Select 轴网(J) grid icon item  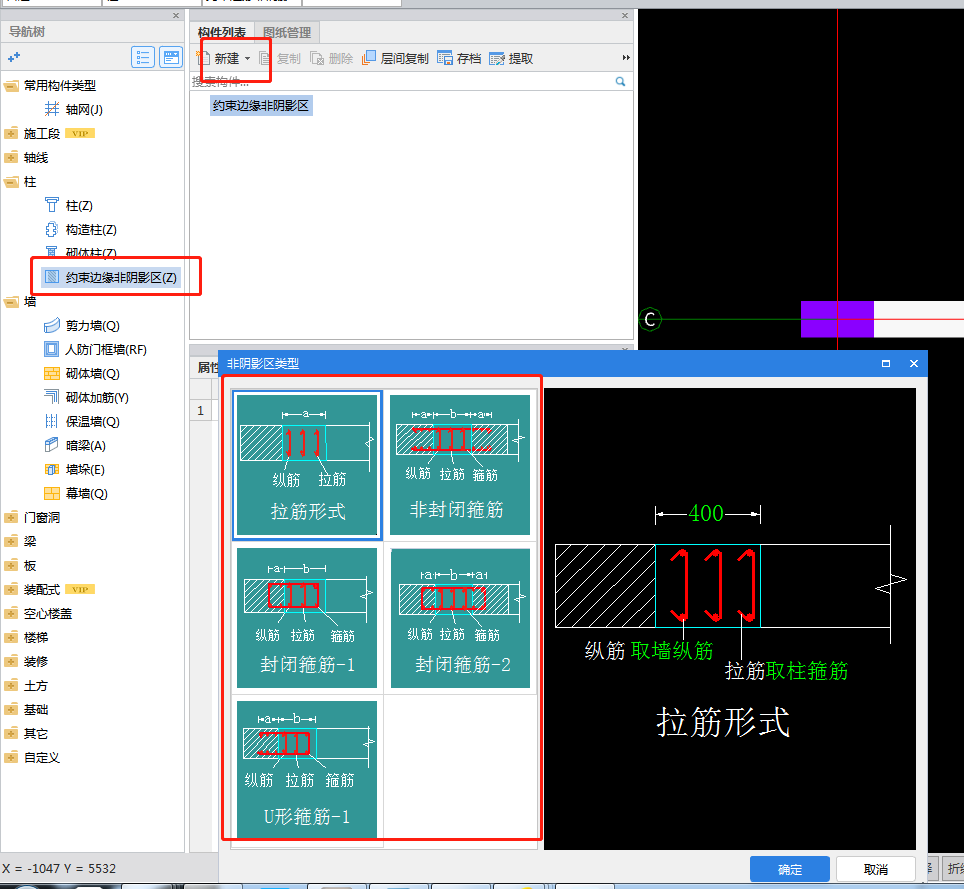[74, 109]
